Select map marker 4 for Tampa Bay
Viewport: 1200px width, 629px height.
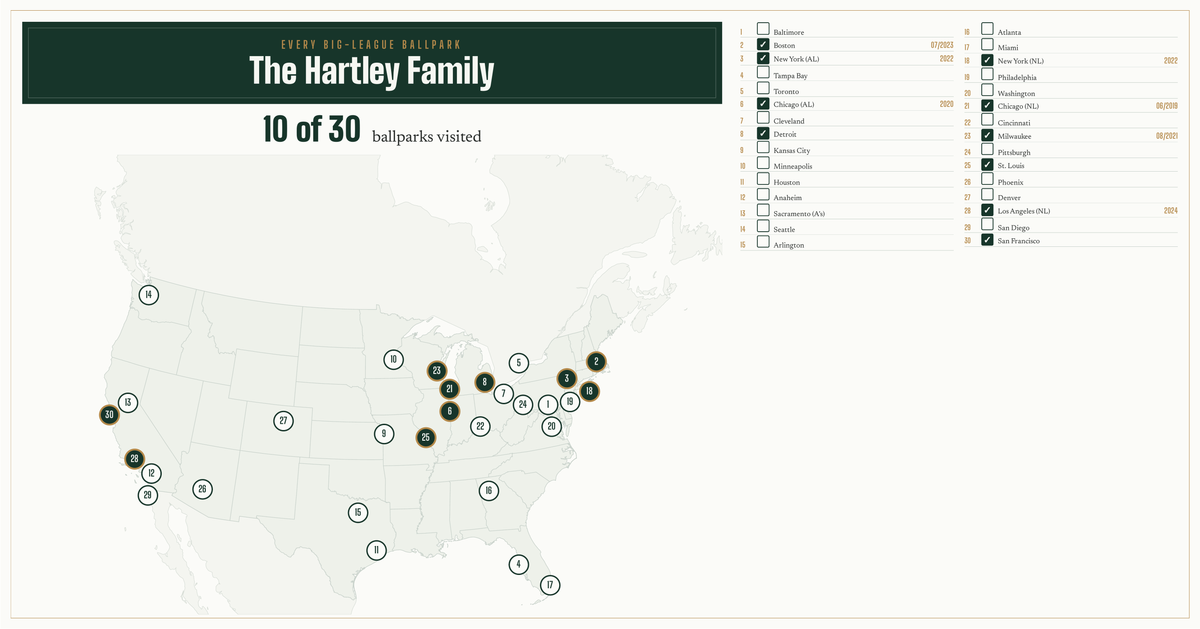pyautogui.click(x=517, y=564)
